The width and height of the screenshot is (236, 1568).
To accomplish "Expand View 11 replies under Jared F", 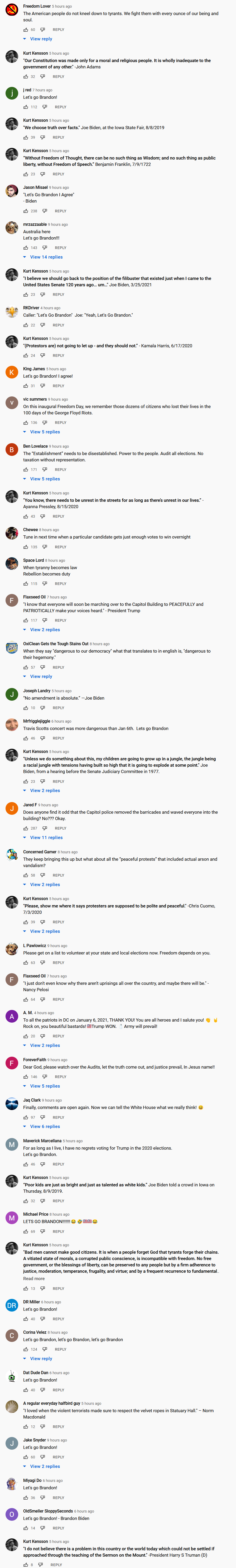I will point(46,837).
